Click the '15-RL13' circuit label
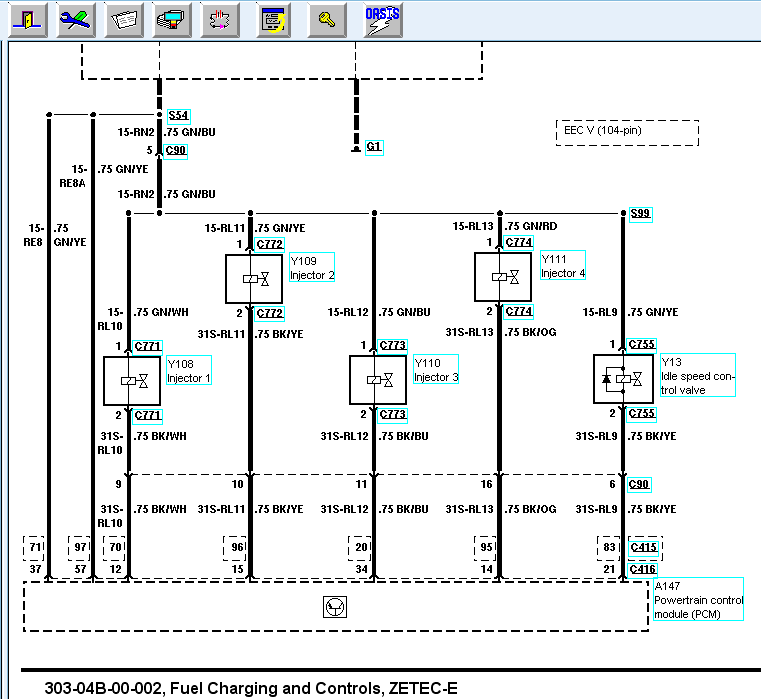 [x=472, y=226]
